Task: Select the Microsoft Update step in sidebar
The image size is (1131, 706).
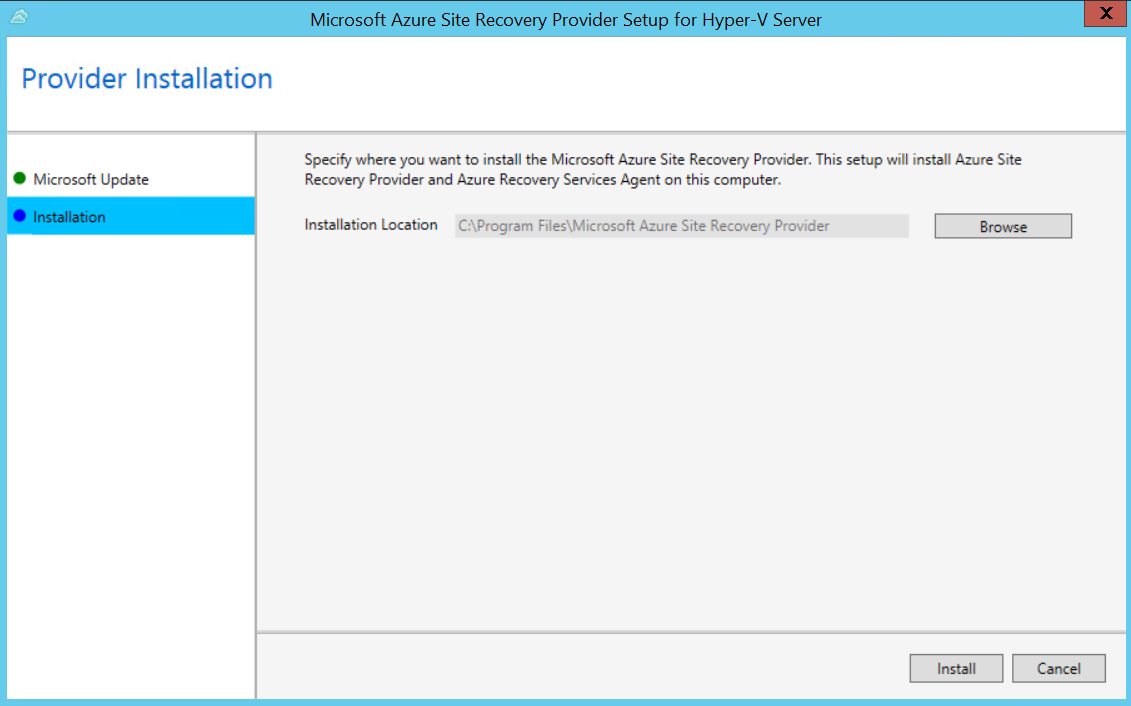Action: tap(91, 180)
